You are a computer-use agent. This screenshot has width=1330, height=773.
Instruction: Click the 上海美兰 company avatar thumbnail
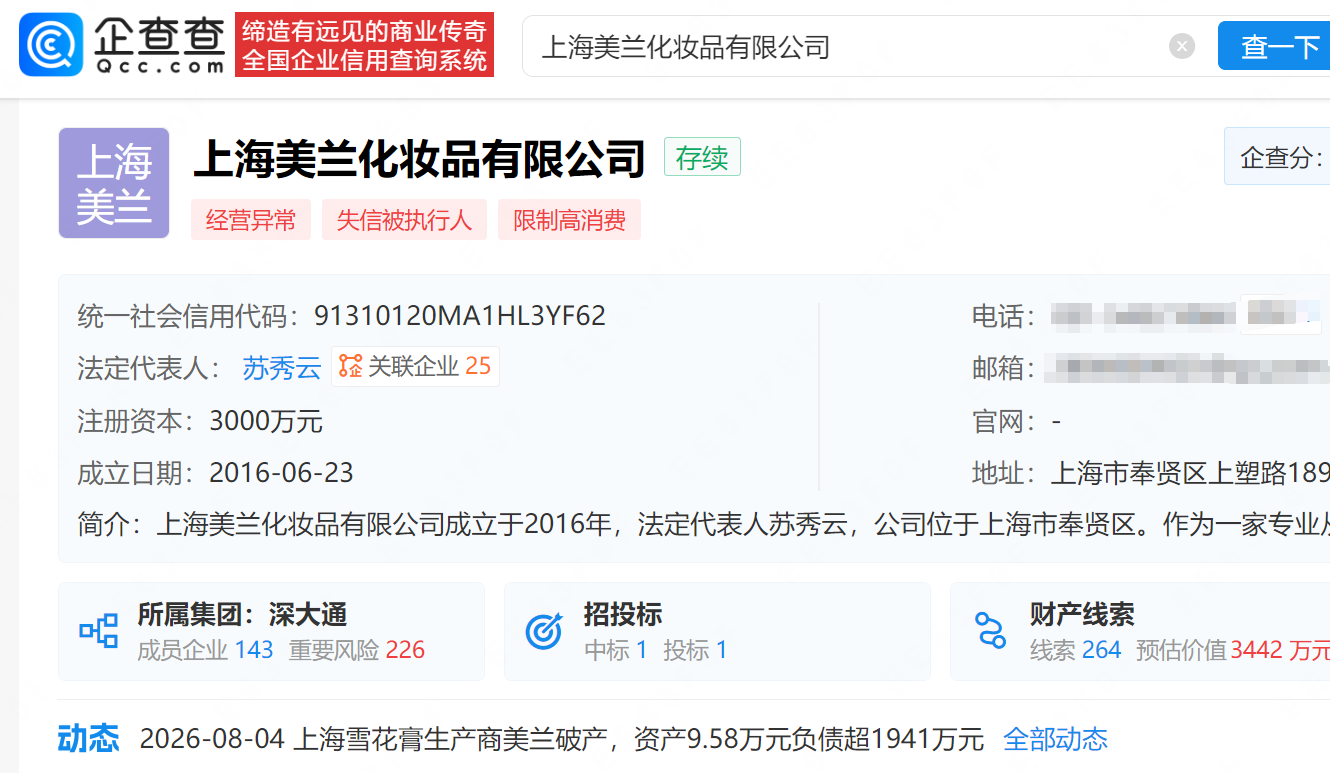(x=114, y=183)
